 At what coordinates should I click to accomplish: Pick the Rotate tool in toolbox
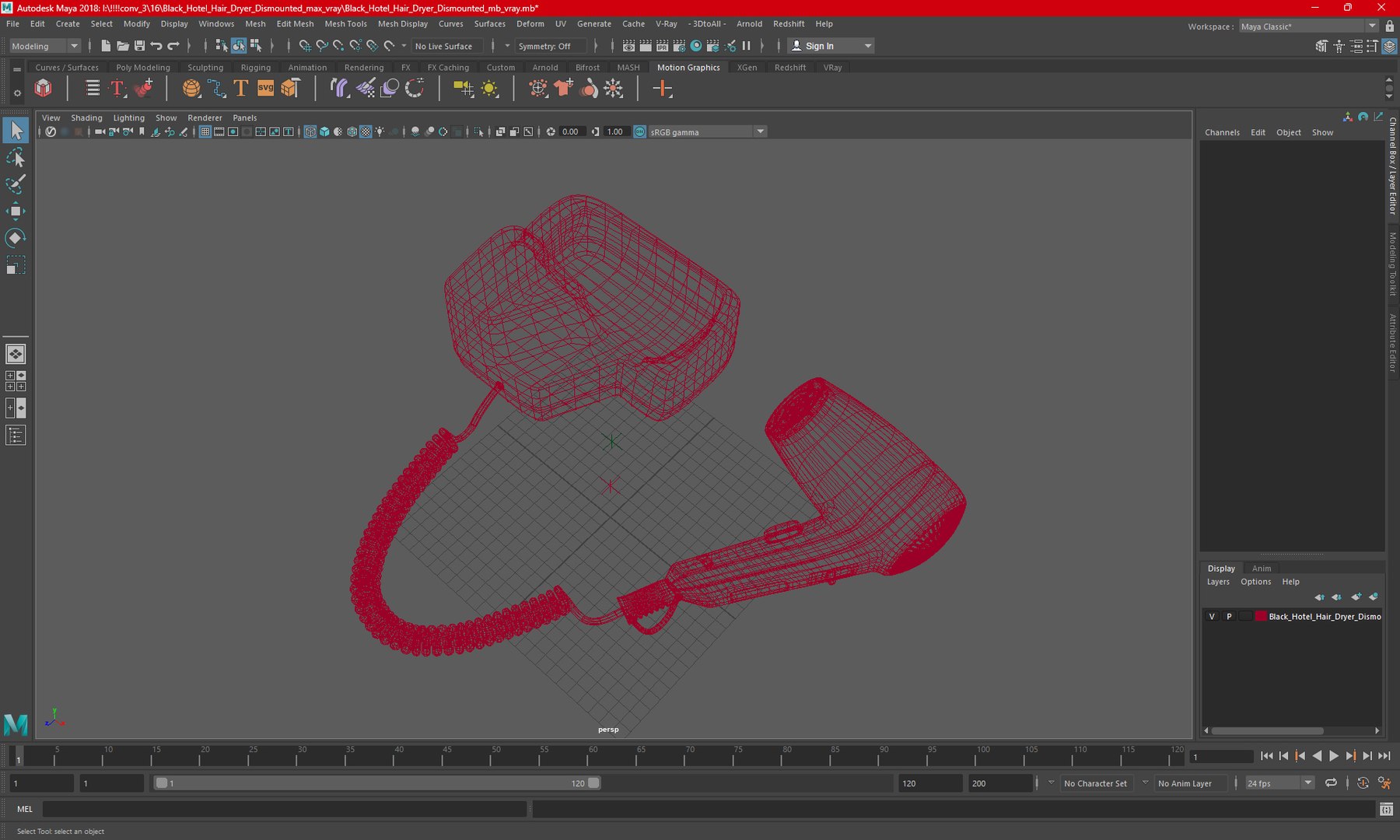pos(16,237)
